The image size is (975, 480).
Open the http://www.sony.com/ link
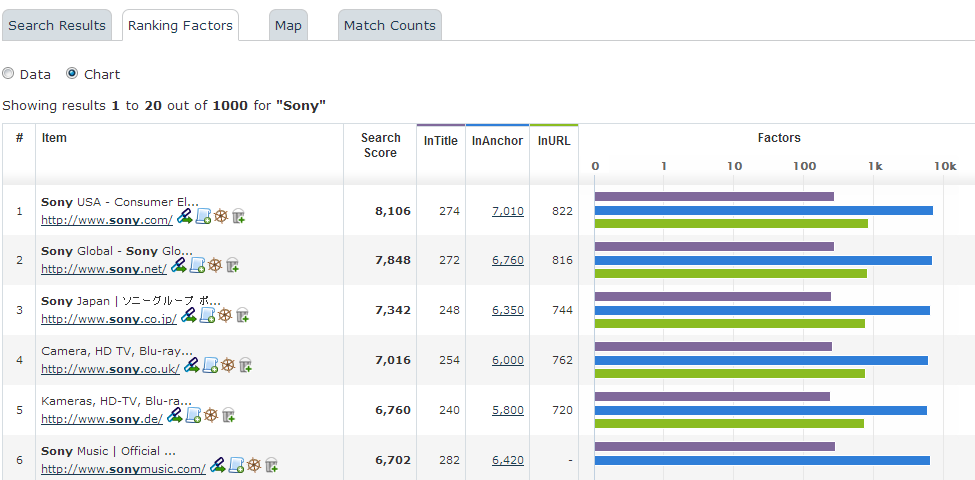click(x=107, y=220)
